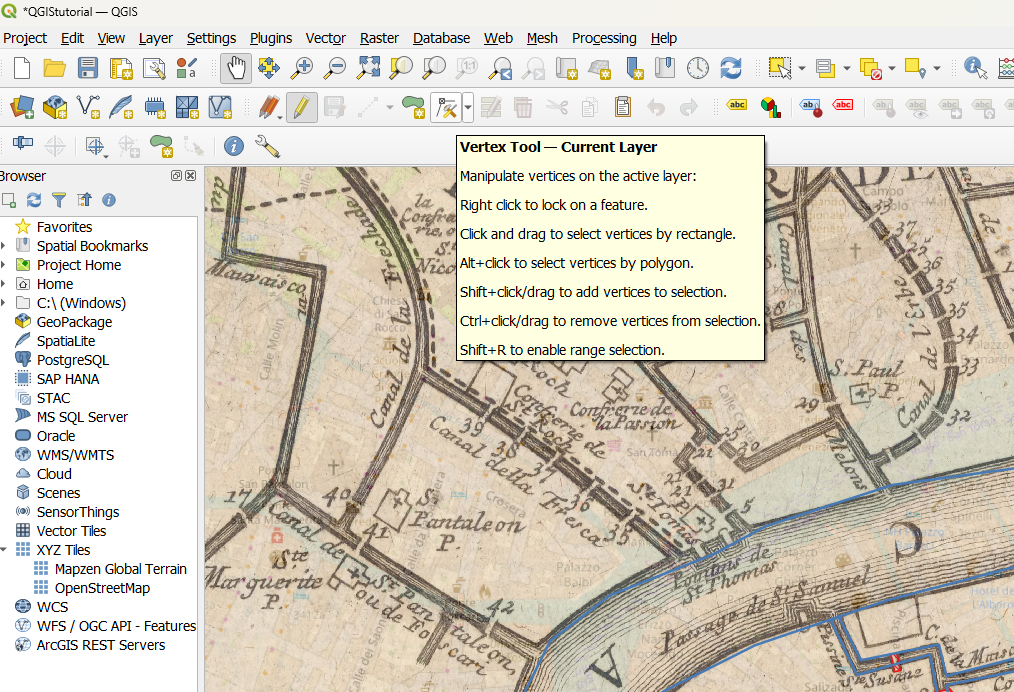
Task: Click the wrench settings icon
Action: [x=267, y=147]
